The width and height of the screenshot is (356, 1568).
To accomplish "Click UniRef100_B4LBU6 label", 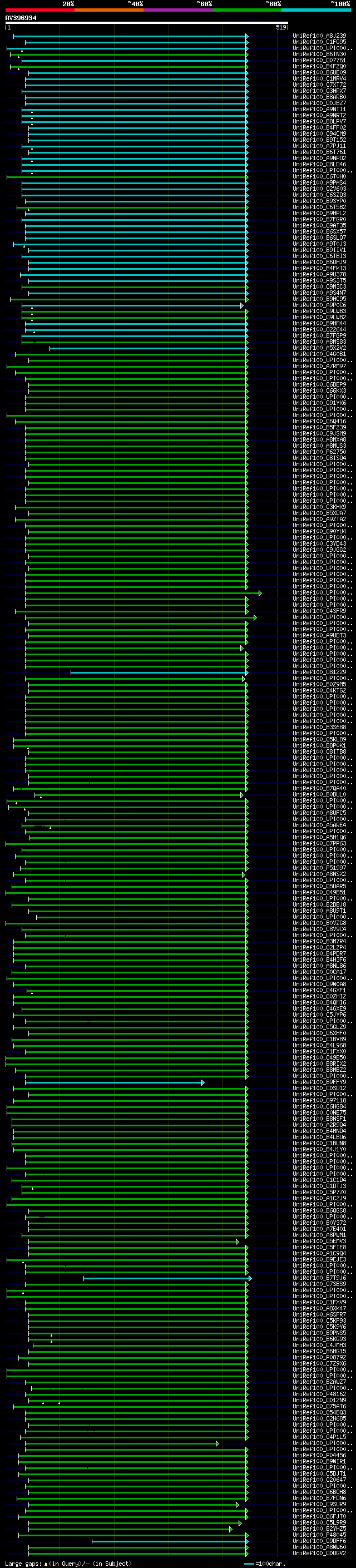I will [x=319, y=1137].
